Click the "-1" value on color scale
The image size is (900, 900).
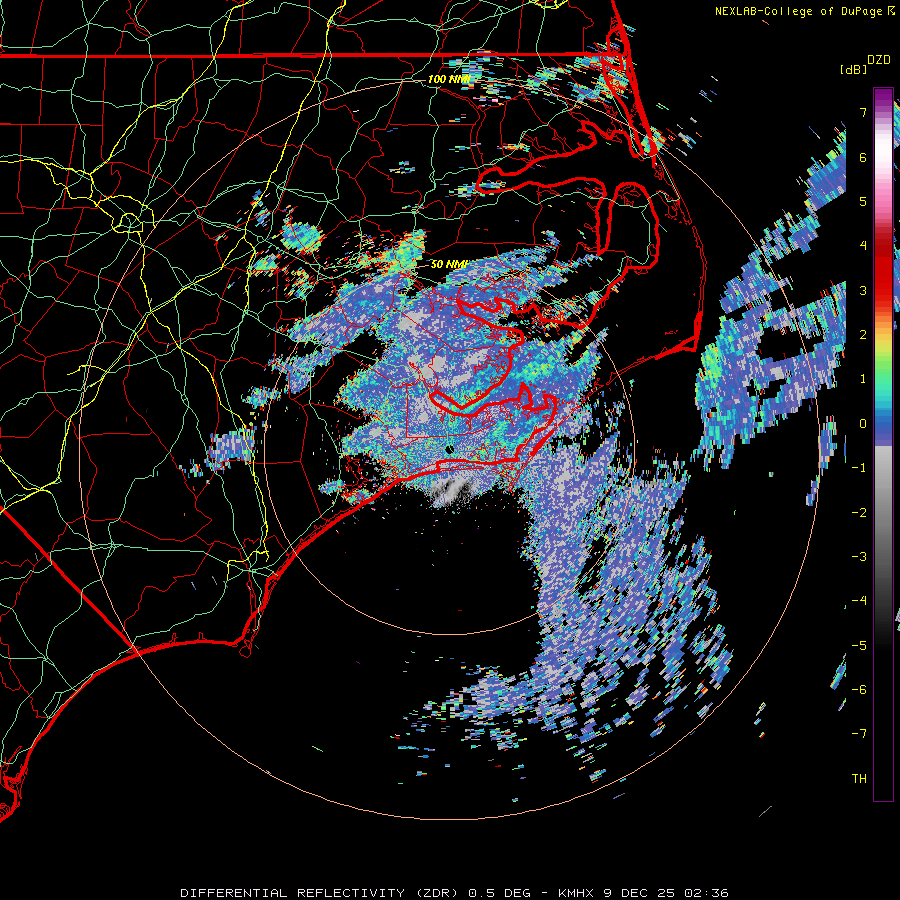coord(859,468)
